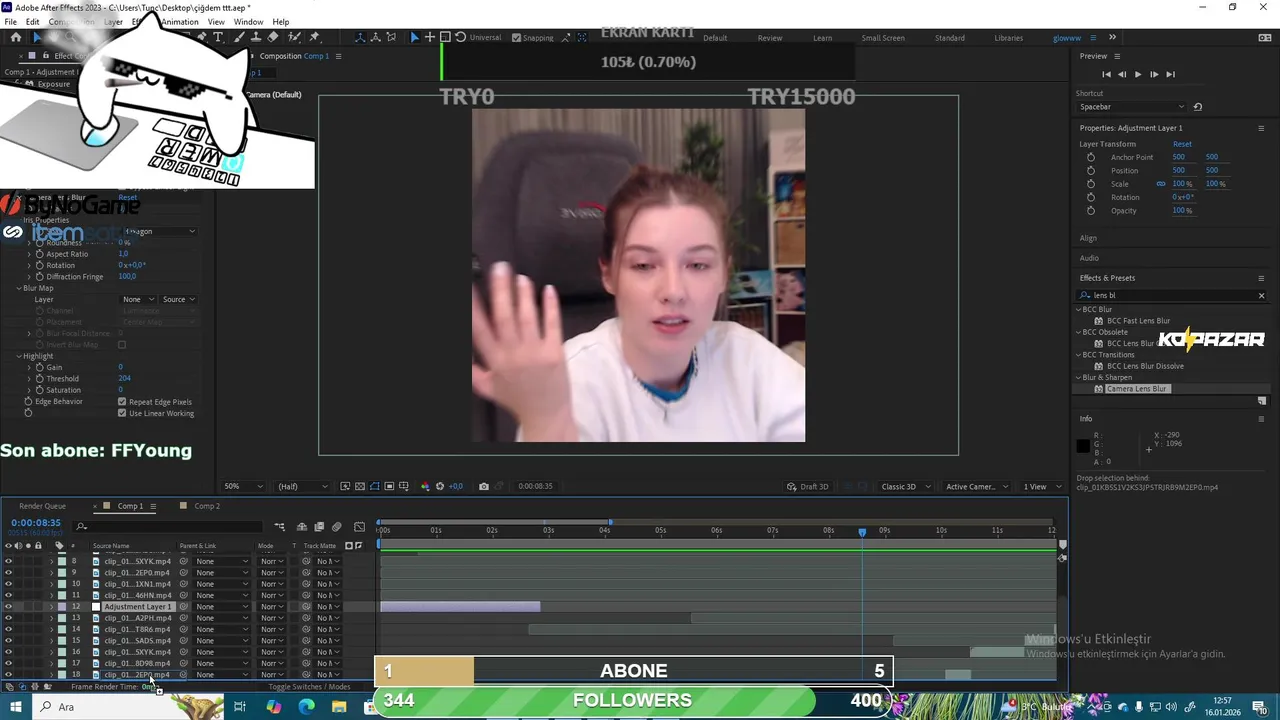This screenshot has height=720, width=1280.
Task: Toggle the Draft 3D button
Action: [x=808, y=487]
